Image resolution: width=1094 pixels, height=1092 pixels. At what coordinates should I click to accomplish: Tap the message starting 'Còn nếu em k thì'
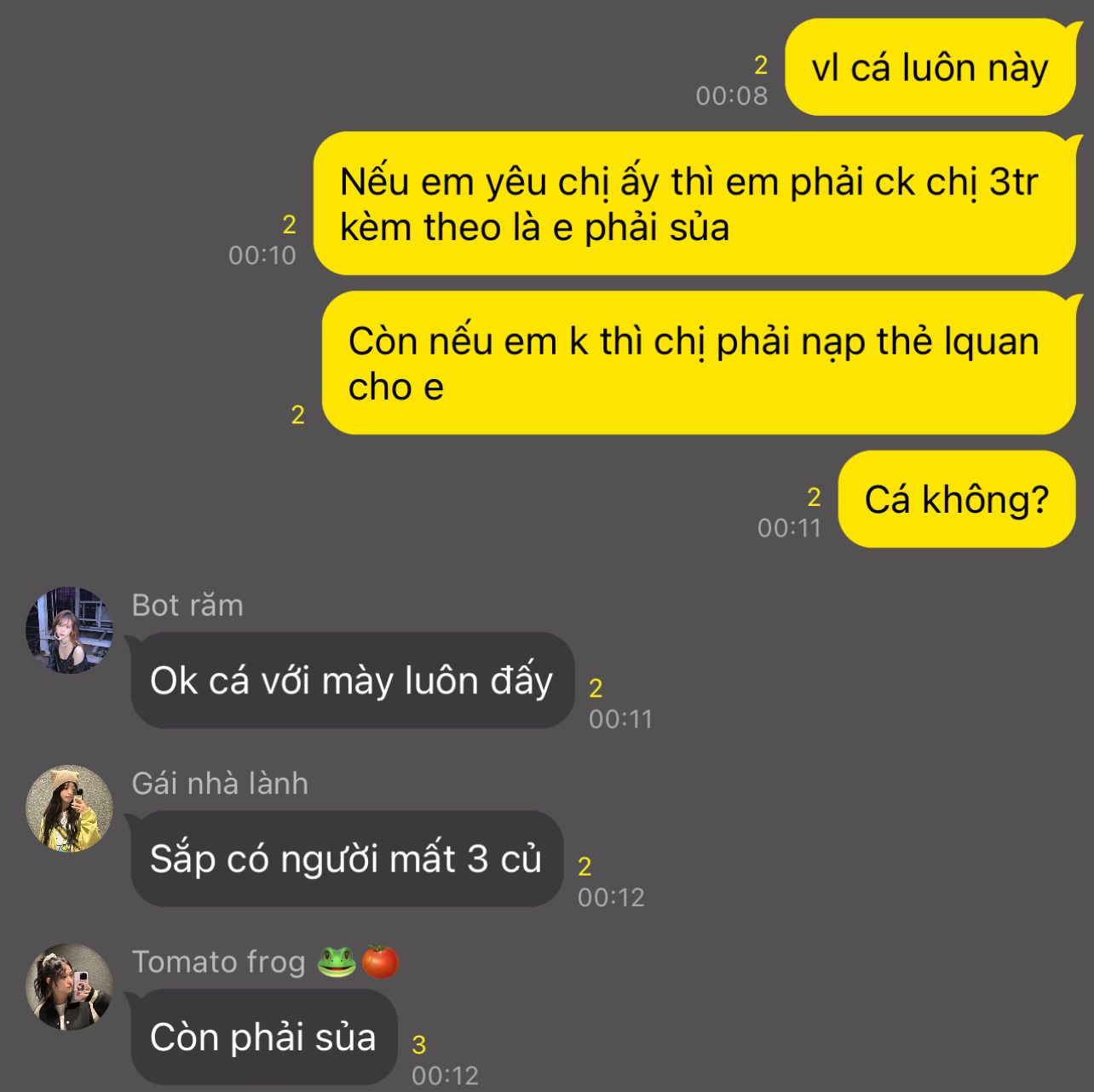click(x=700, y=363)
